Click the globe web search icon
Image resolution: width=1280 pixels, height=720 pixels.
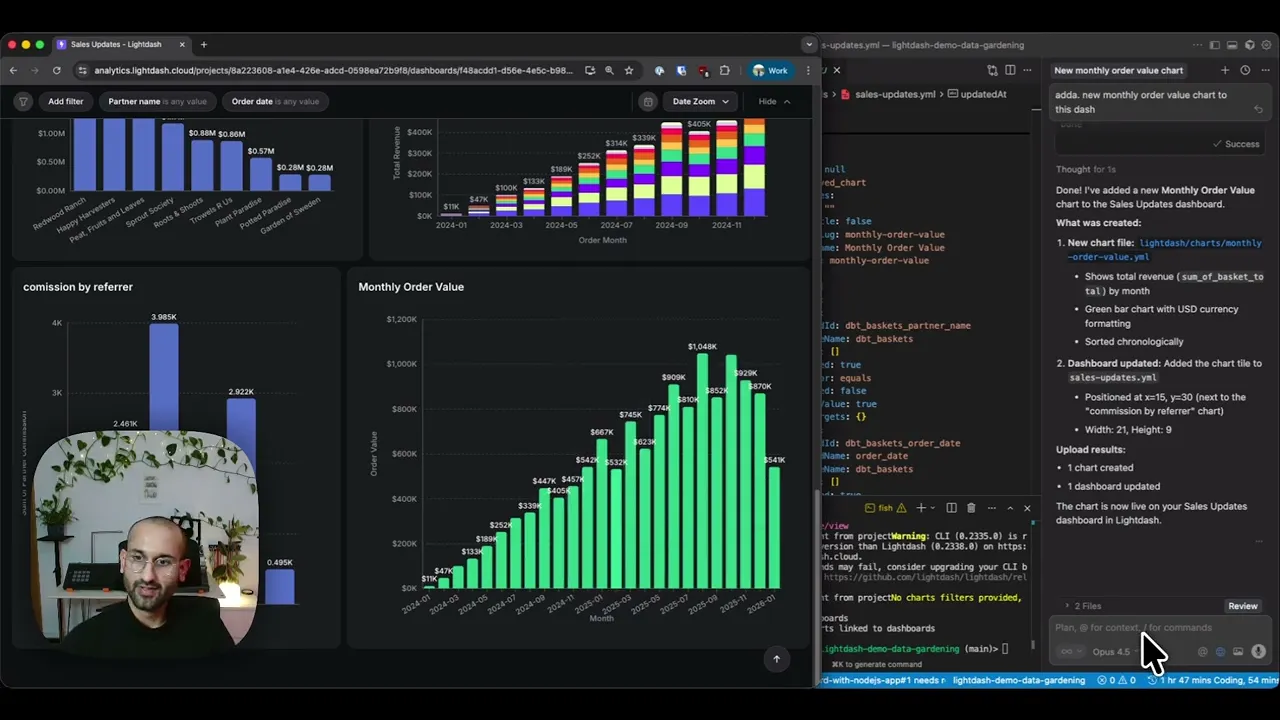click(1220, 652)
